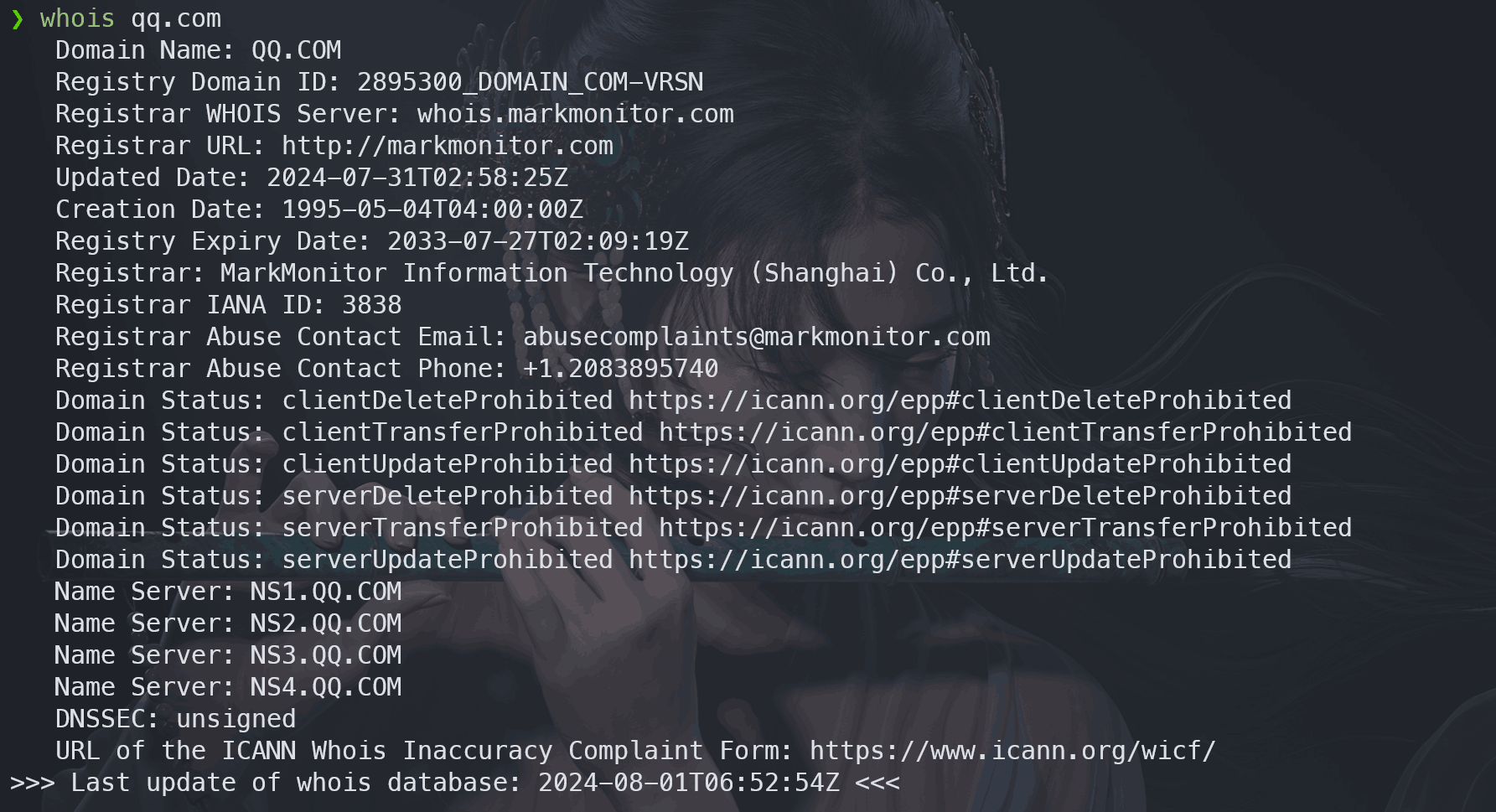Click the NS4.QQ.COM name server

coord(325,687)
